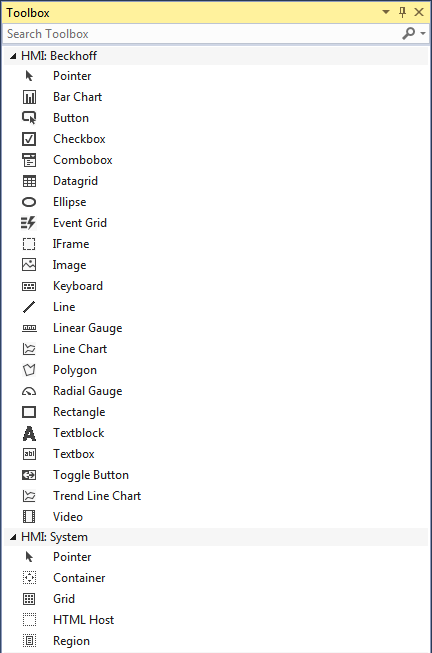Select the Line Chart icon
The image size is (432, 653).
pyautogui.click(x=29, y=349)
